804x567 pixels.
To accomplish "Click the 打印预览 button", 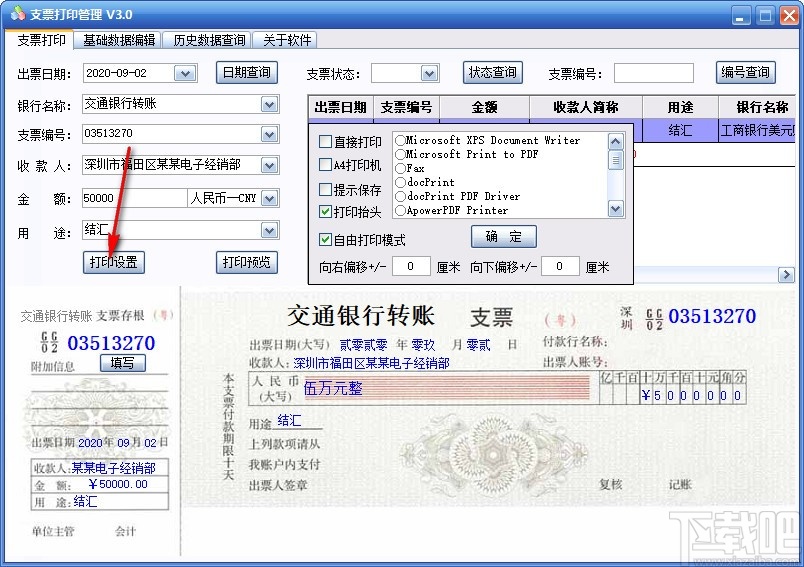I will 247,262.
